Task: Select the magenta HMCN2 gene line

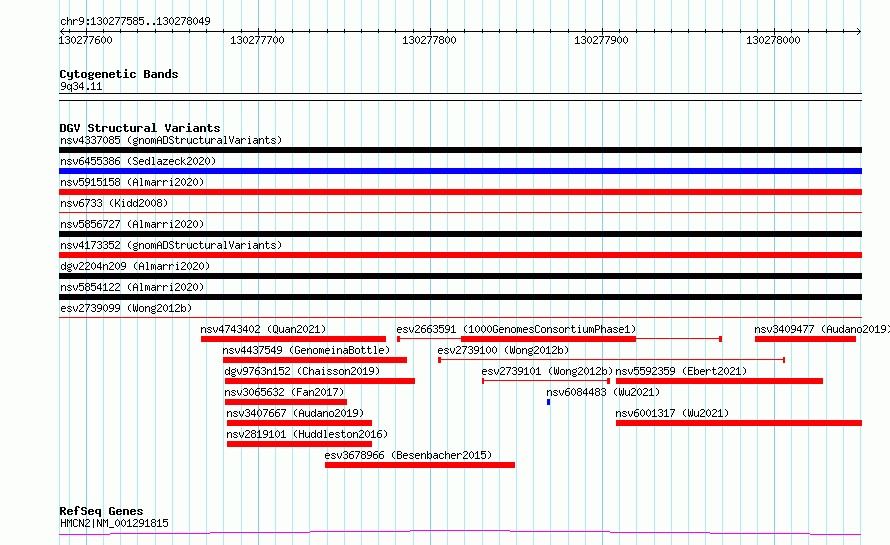Action: pyautogui.click(x=460, y=533)
